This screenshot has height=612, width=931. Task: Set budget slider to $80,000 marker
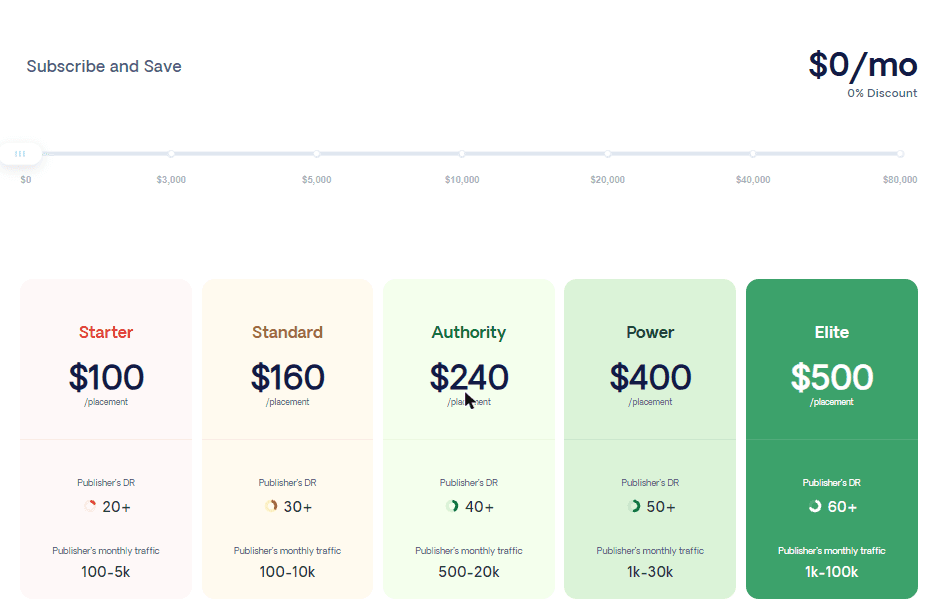pos(900,154)
